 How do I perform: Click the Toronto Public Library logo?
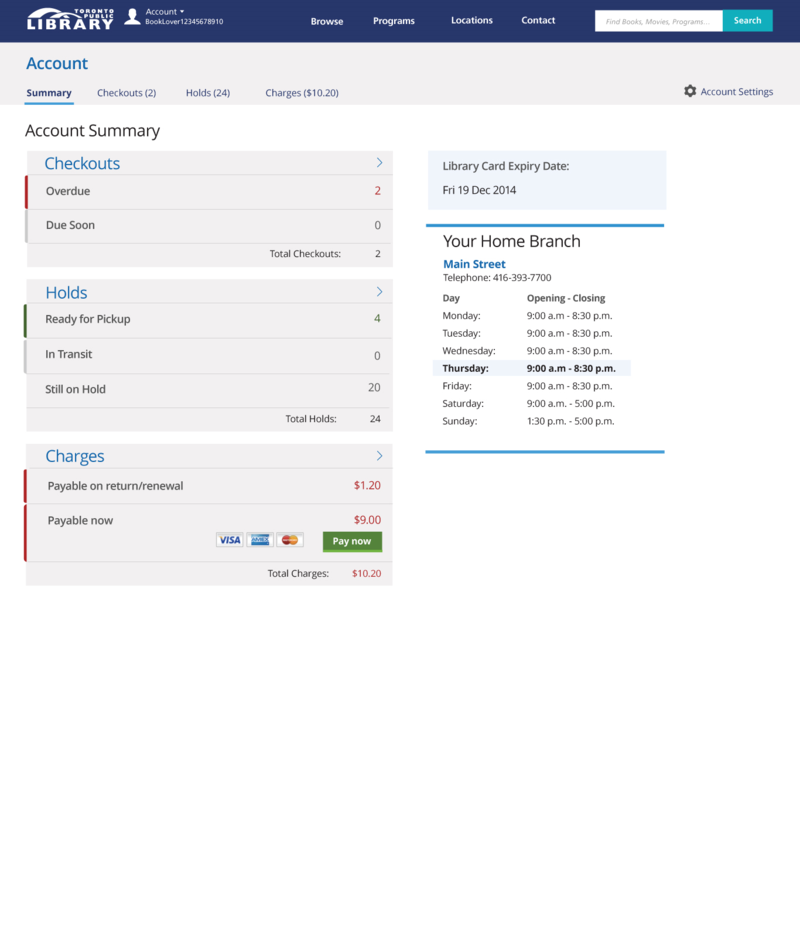coord(70,19)
